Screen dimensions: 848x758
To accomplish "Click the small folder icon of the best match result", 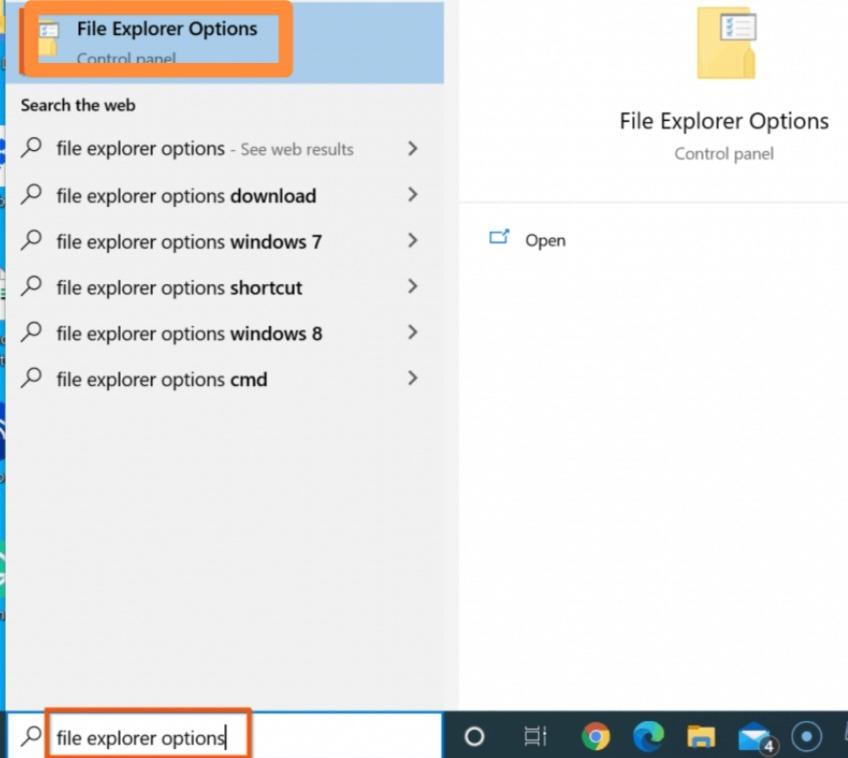I will (x=48, y=38).
